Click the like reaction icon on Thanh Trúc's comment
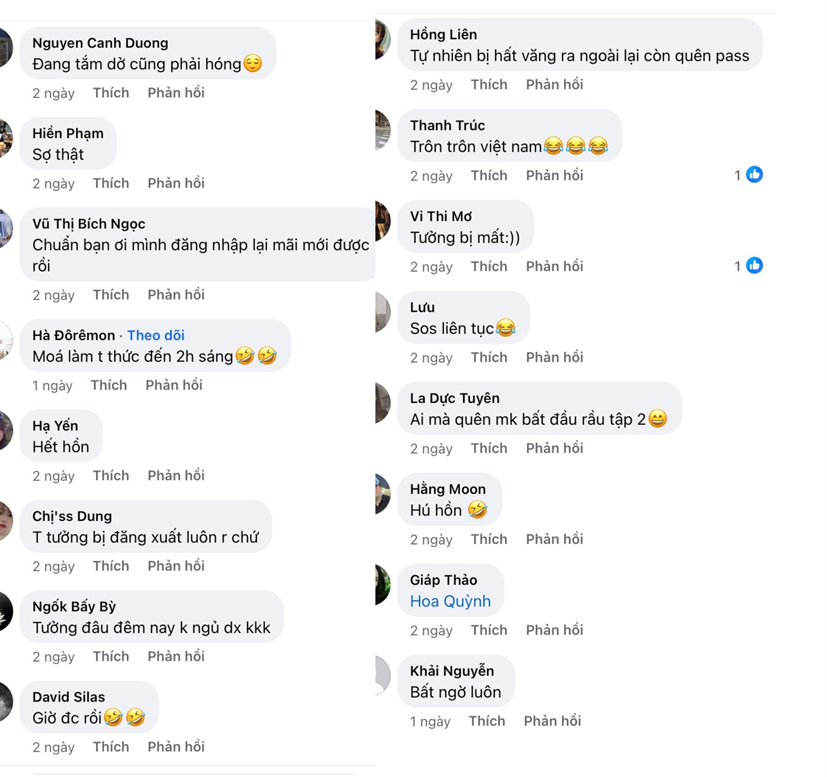 point(754,175)
